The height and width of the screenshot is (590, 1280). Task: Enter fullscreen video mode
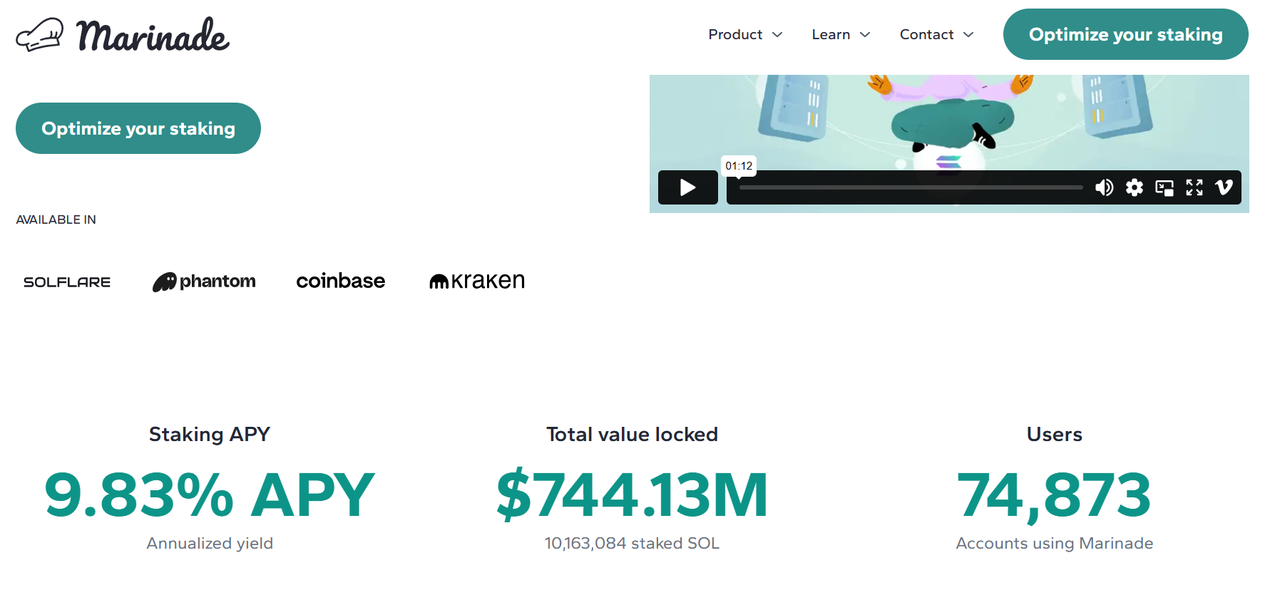[1194, 187]
